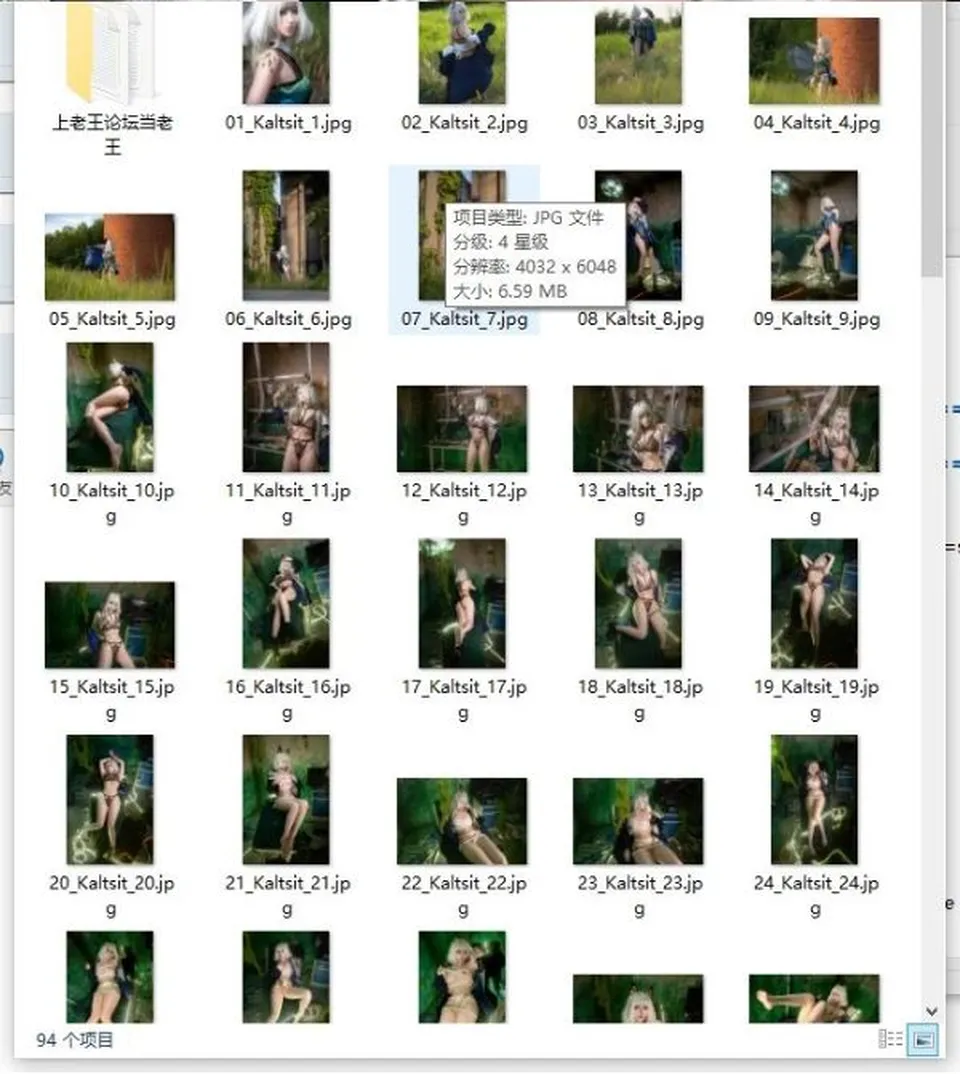Select the 14_Kaltsit_14.jpg thumbnail
Screen dimensions: 960x1074
(814, 429)
